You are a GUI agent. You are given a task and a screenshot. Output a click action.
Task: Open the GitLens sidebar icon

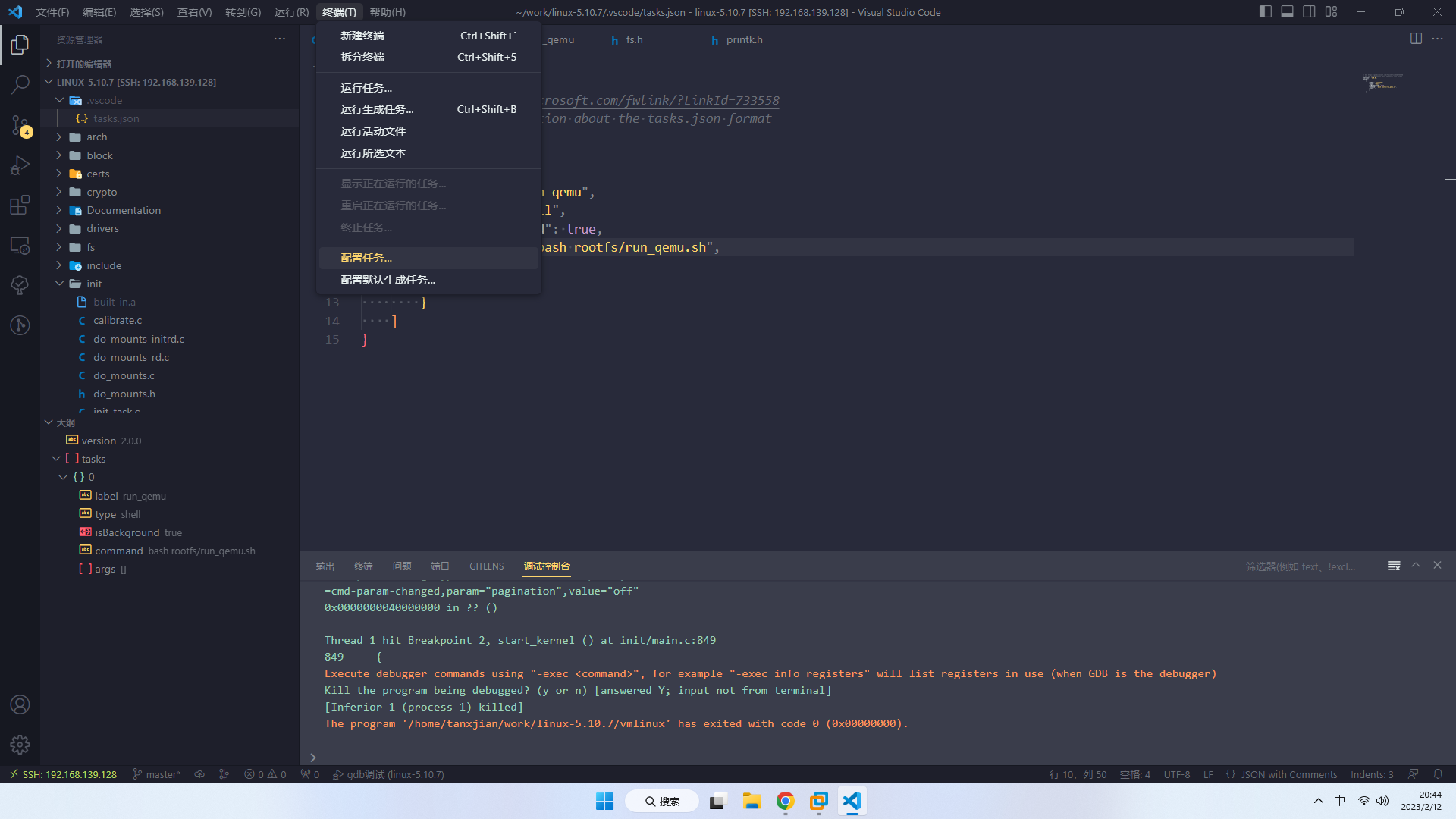pos(20,325)
